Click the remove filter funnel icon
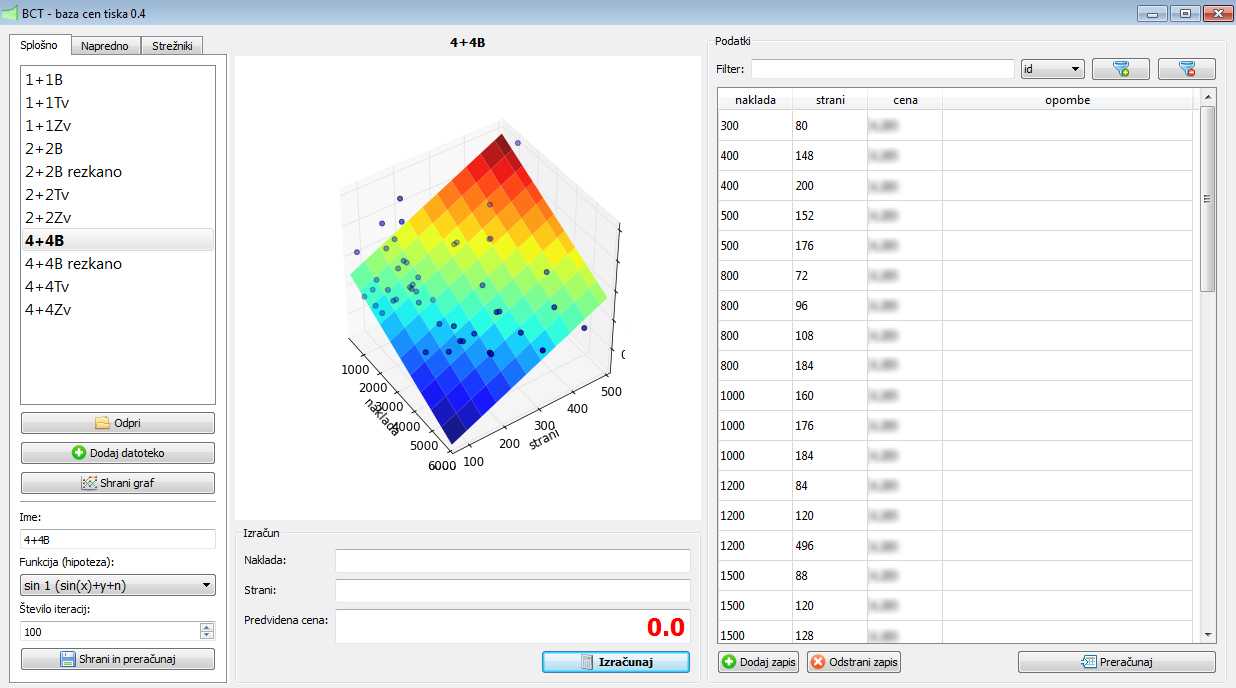Image resolution: width=1236 pixels, height=688 pixels. [x=1186, y=69]
